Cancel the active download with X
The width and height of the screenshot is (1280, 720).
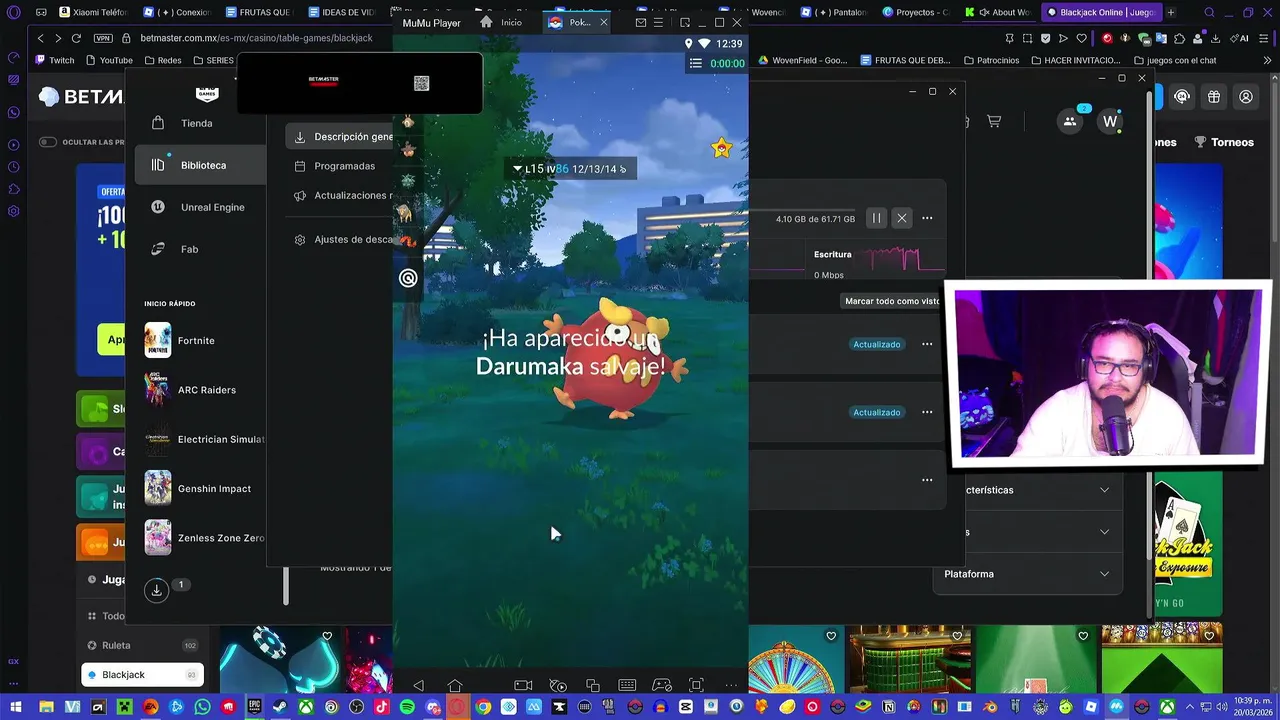click(x=902, y=218)
